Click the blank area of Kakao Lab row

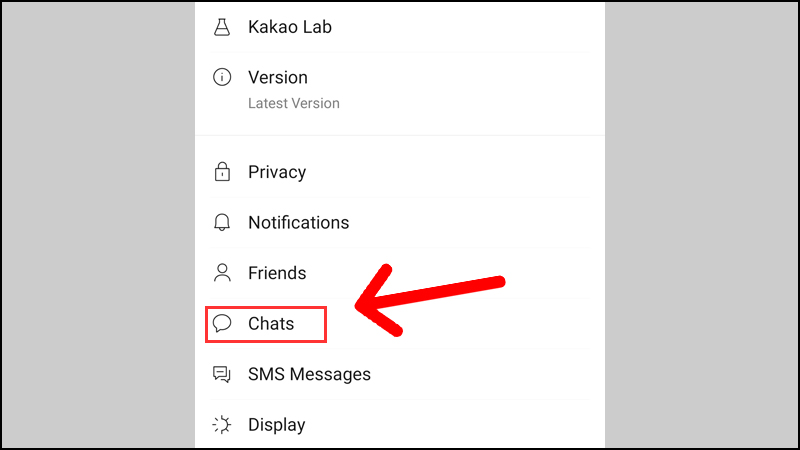click(464, 27)
